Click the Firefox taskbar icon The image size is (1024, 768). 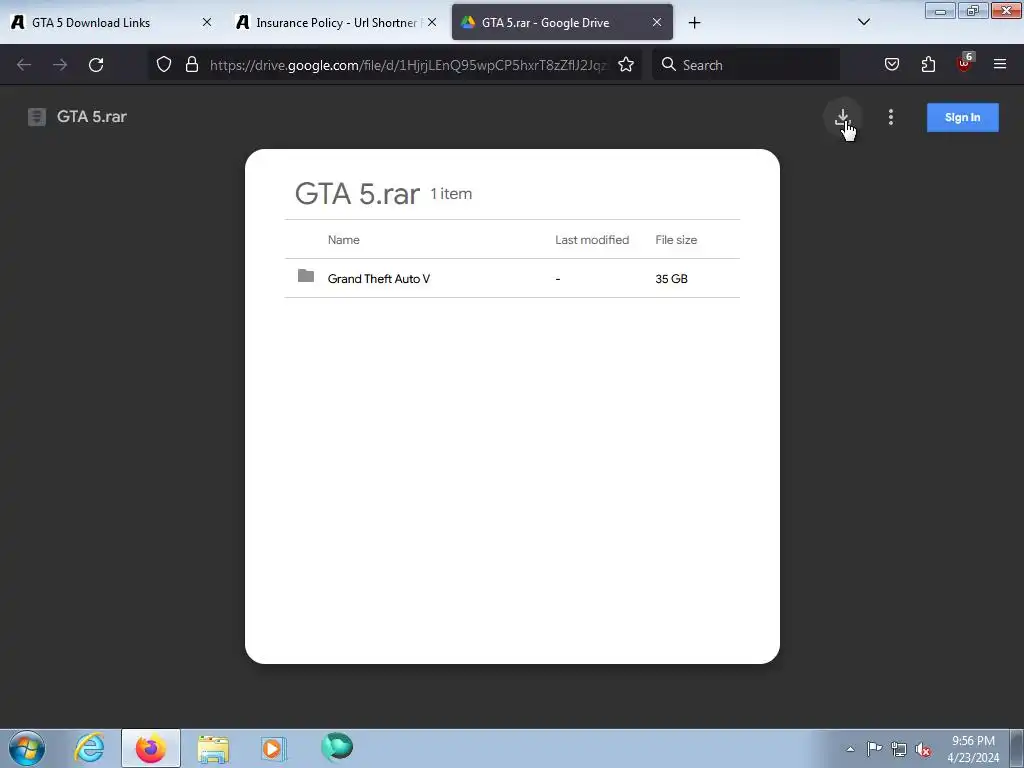[x=150, y=748]
